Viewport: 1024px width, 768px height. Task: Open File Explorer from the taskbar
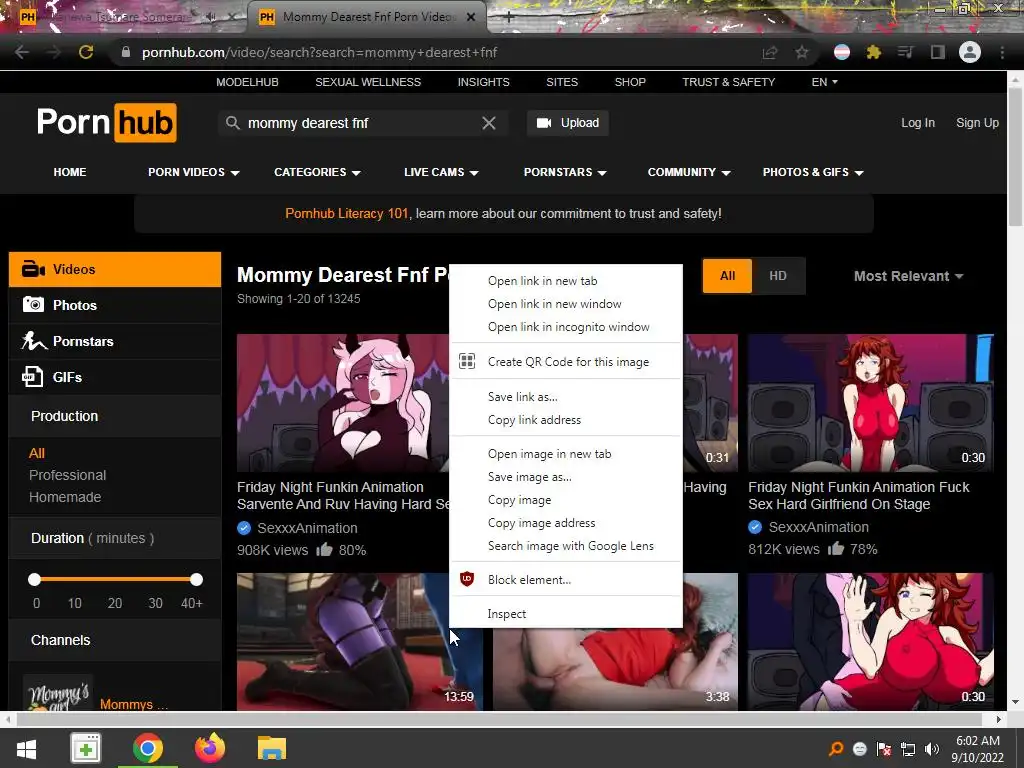pyautogui.click(x=272, y=748)
